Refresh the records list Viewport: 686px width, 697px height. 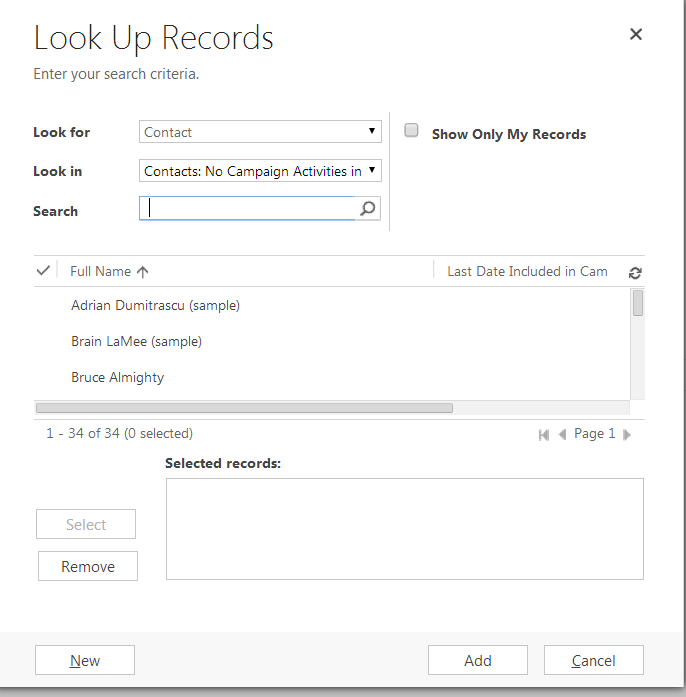[x=635, y=272]
